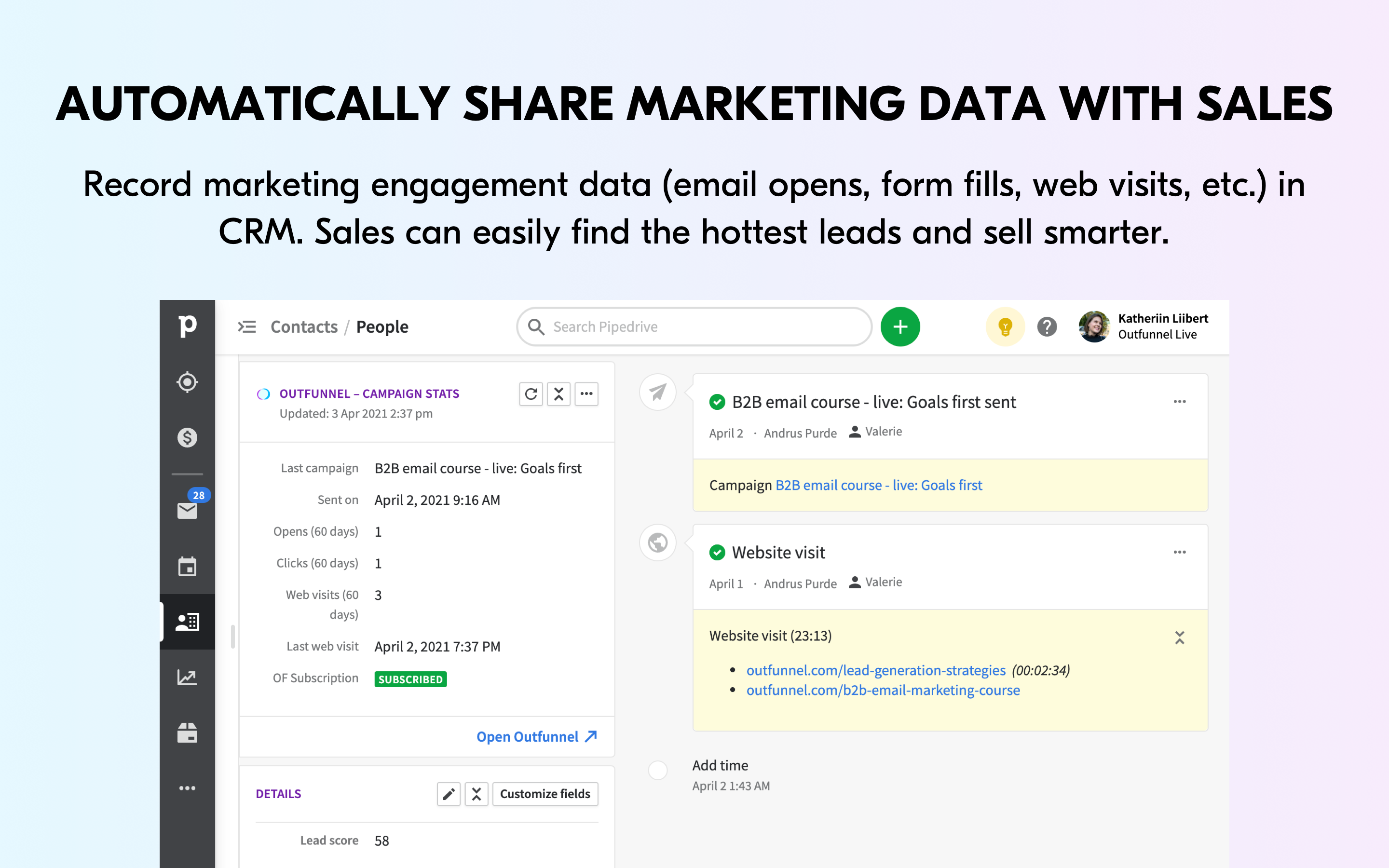Viewport: 1389px width, 868px height.
Task: Open the Products box icon in sidebar
Action: (187, 733)
